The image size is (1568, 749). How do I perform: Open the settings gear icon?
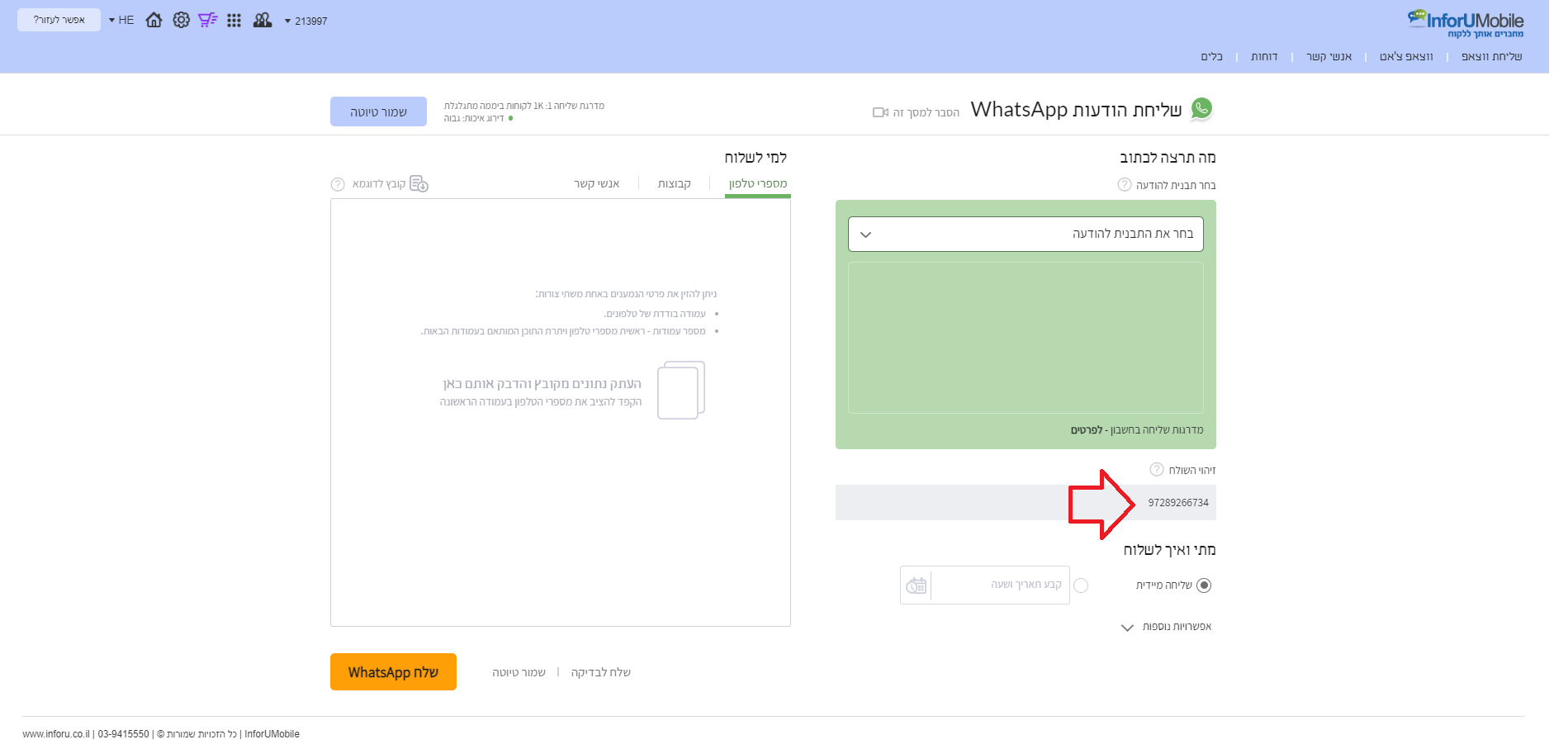[x=181, y=20]
